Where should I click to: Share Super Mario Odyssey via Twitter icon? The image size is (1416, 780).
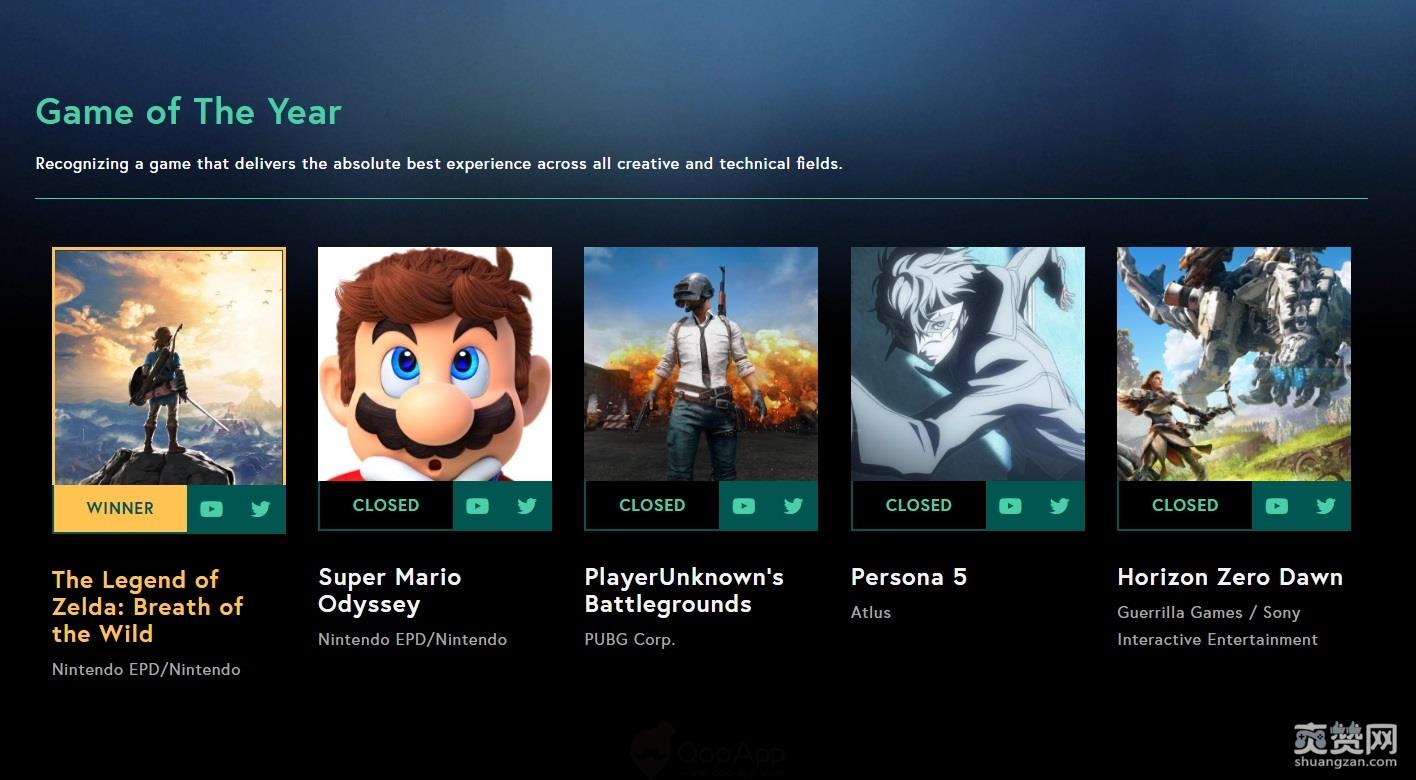[x=527, y=506]
